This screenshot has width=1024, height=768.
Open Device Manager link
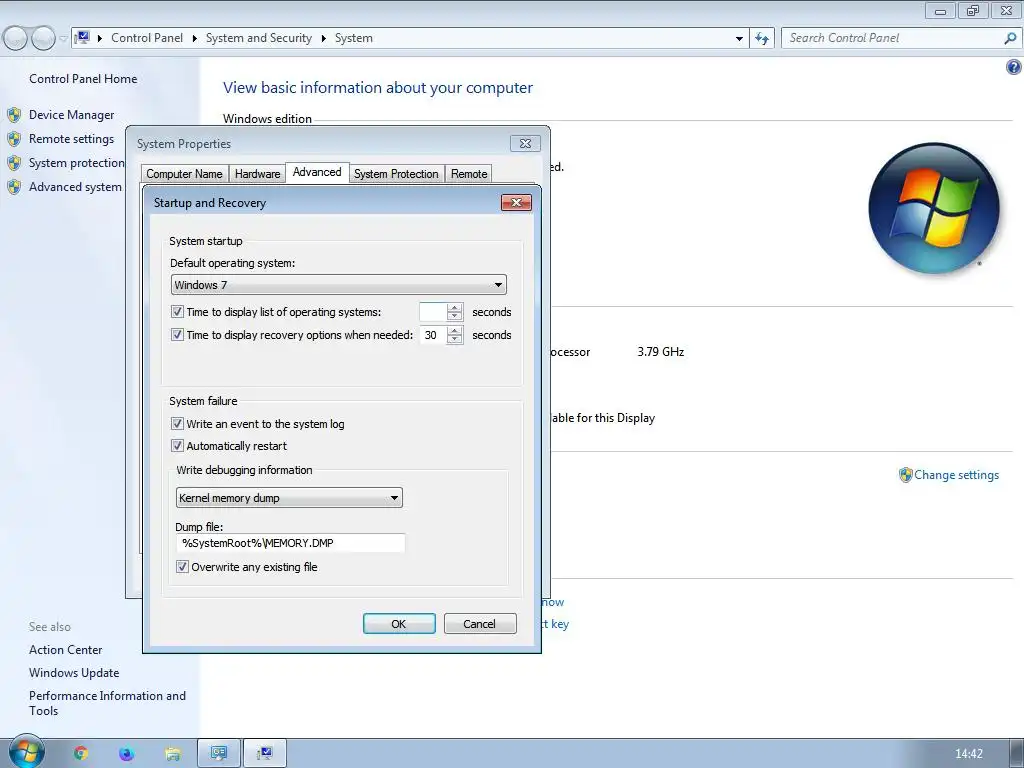point(71,115)
